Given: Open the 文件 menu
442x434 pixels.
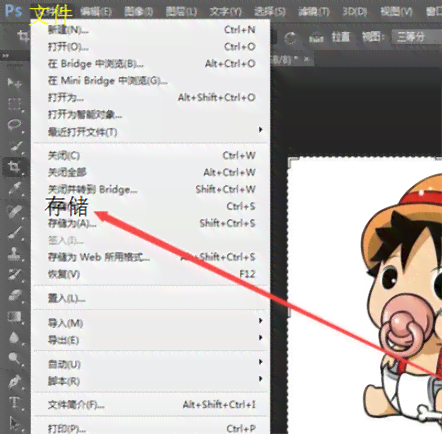Looking at the screenshot, I should point(51,13).
